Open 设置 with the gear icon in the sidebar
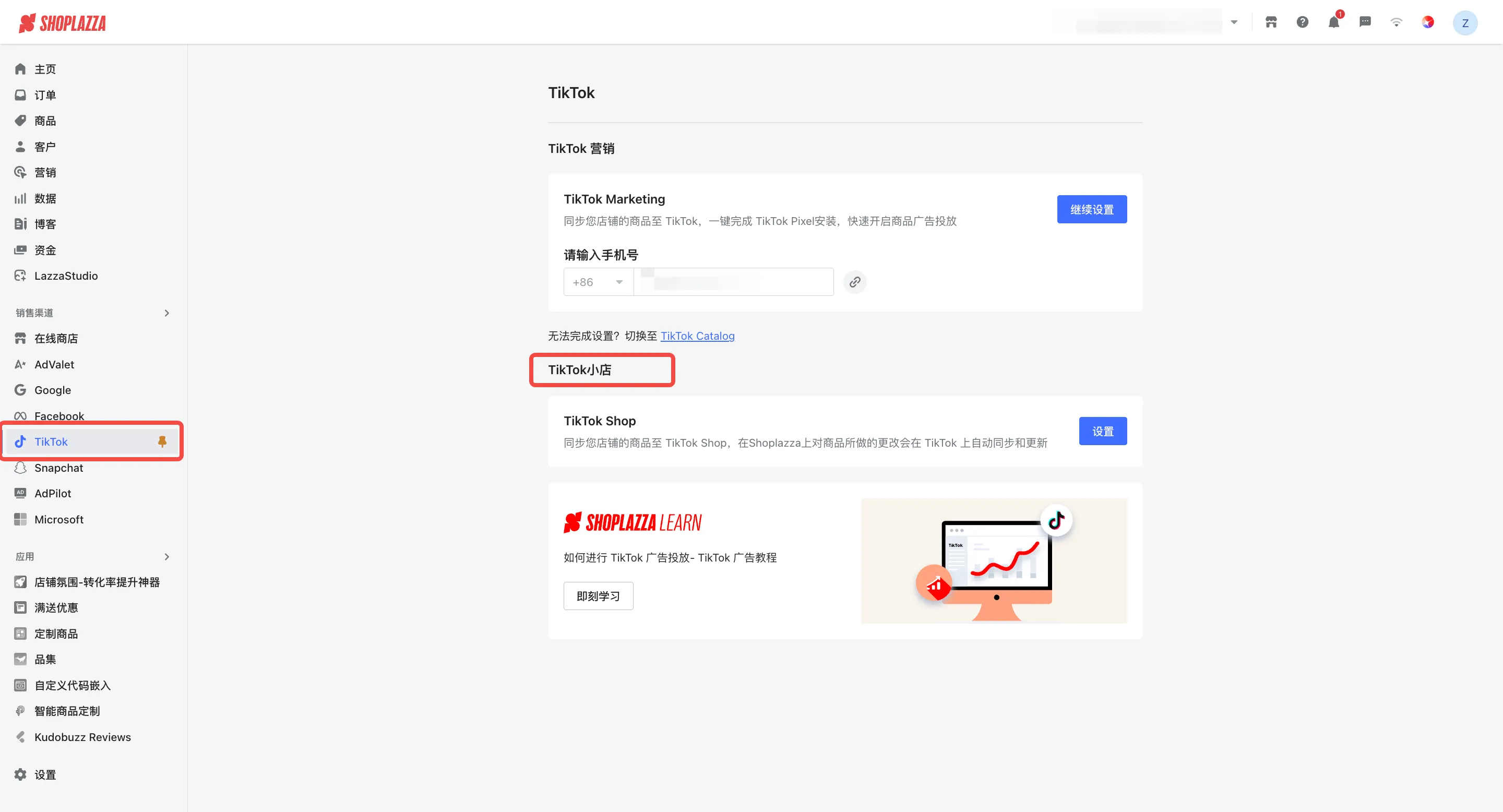The image size is (1503, 812). coord(20,774)
